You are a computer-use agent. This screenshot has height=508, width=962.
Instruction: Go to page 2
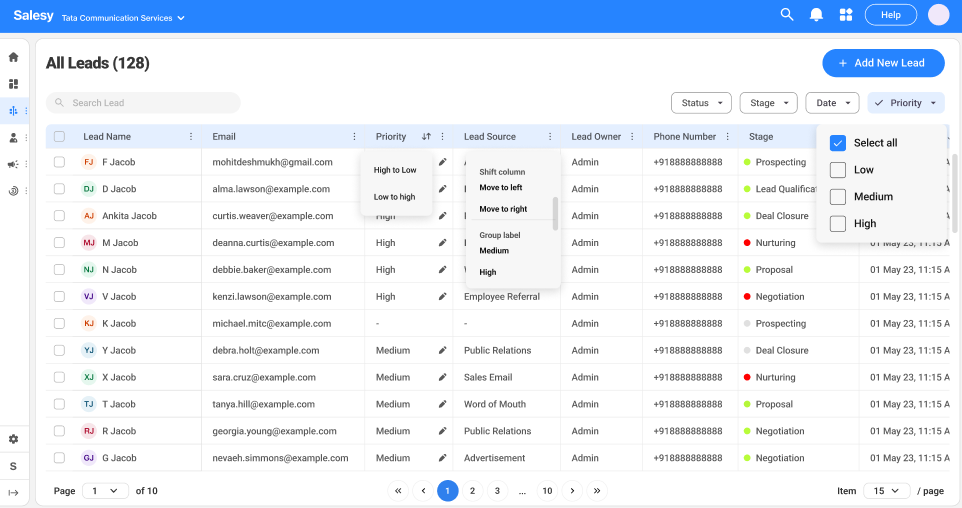tap(472, 491)
